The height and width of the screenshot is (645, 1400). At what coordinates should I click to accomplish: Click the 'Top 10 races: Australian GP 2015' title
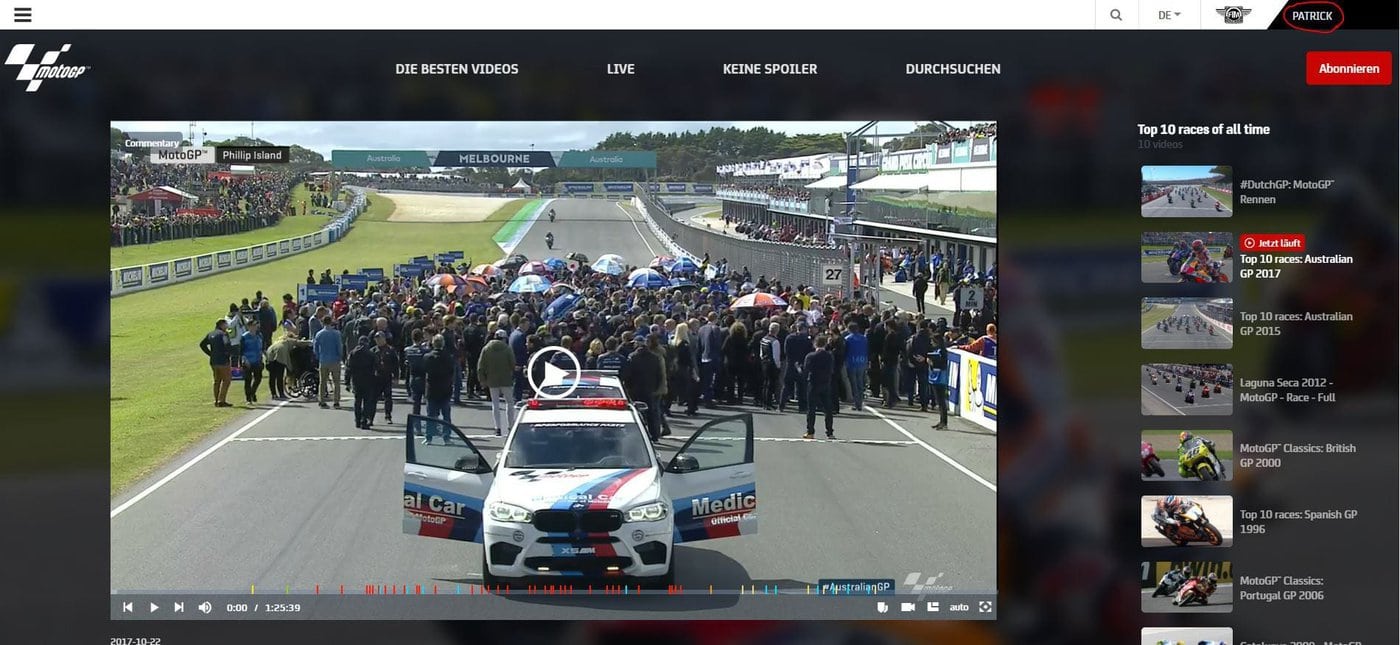click(x=1296, y=323)
